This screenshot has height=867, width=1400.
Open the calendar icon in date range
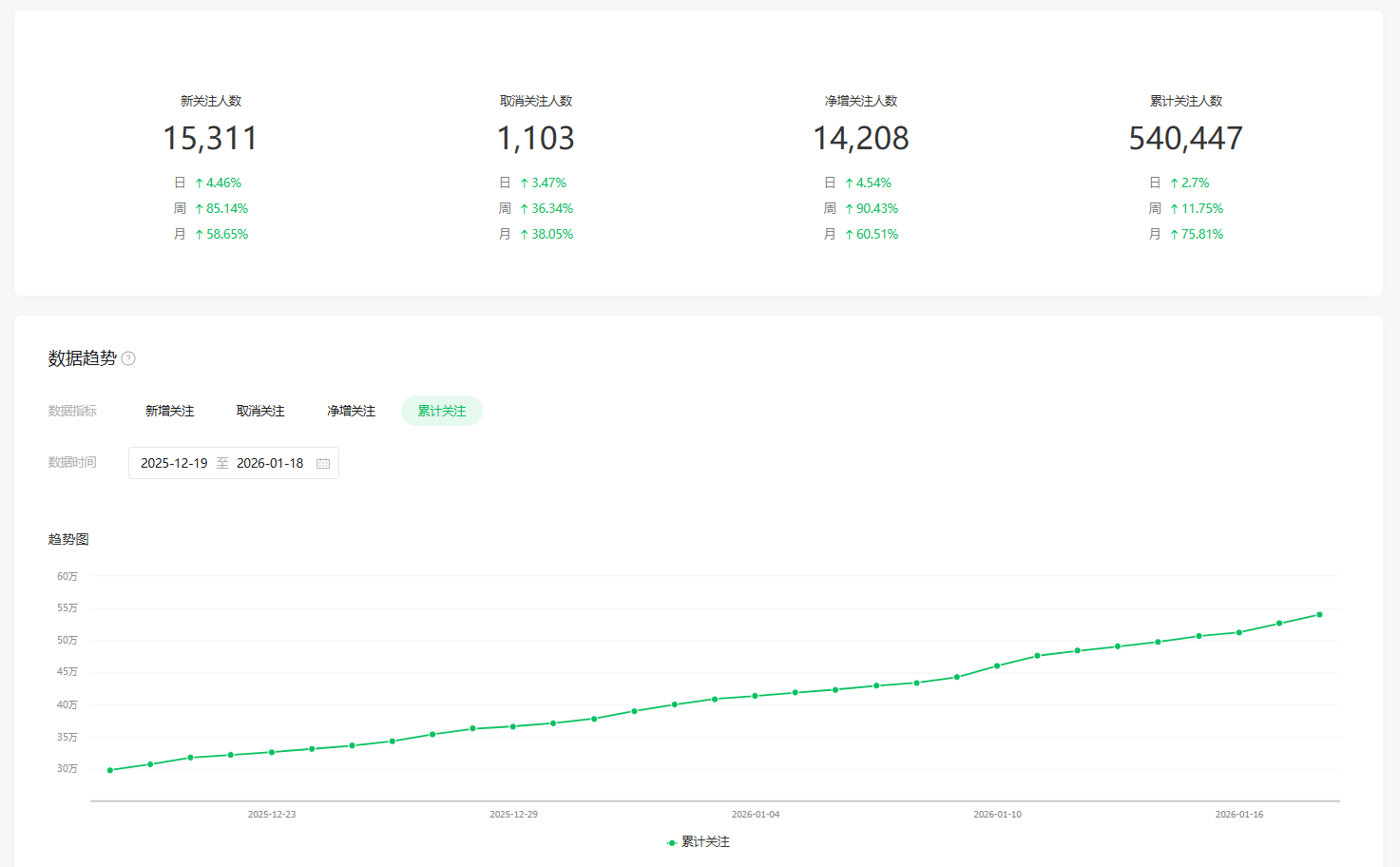323,463
